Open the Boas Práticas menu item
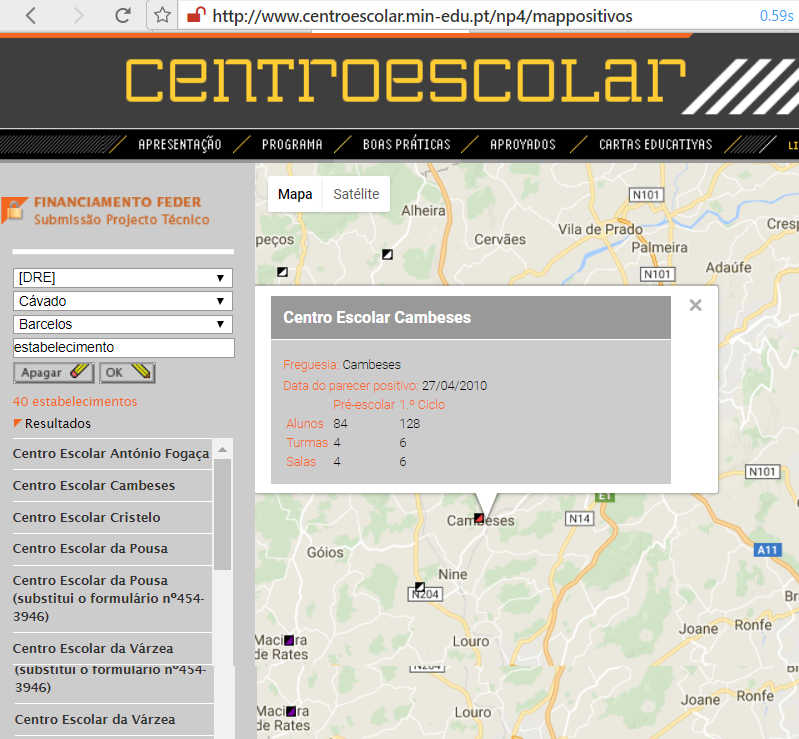 tap(407, 144)
